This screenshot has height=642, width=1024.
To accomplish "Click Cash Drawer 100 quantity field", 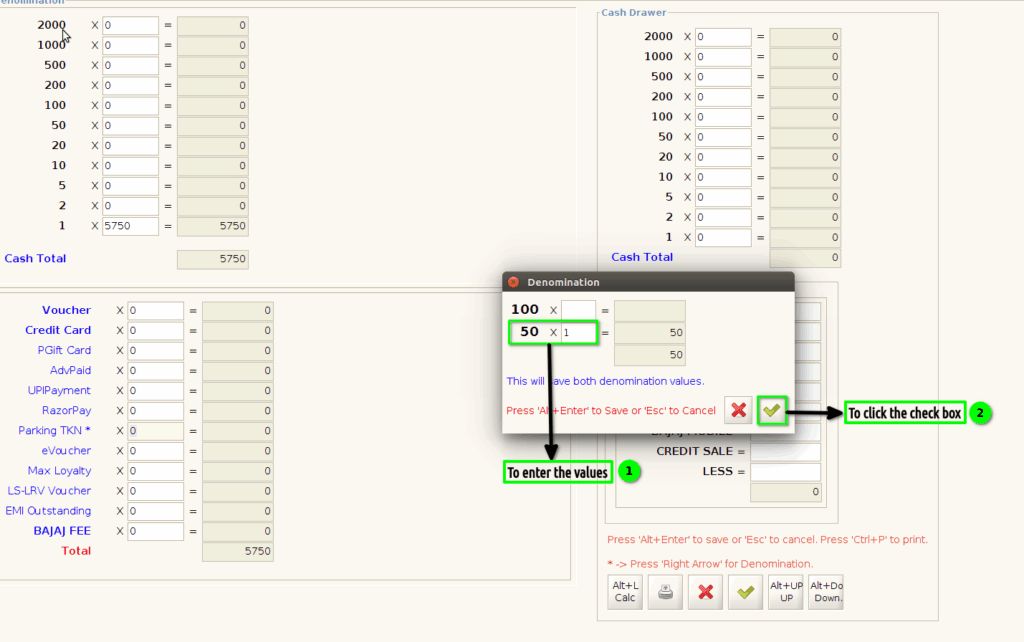I will [x=723, y=117].
